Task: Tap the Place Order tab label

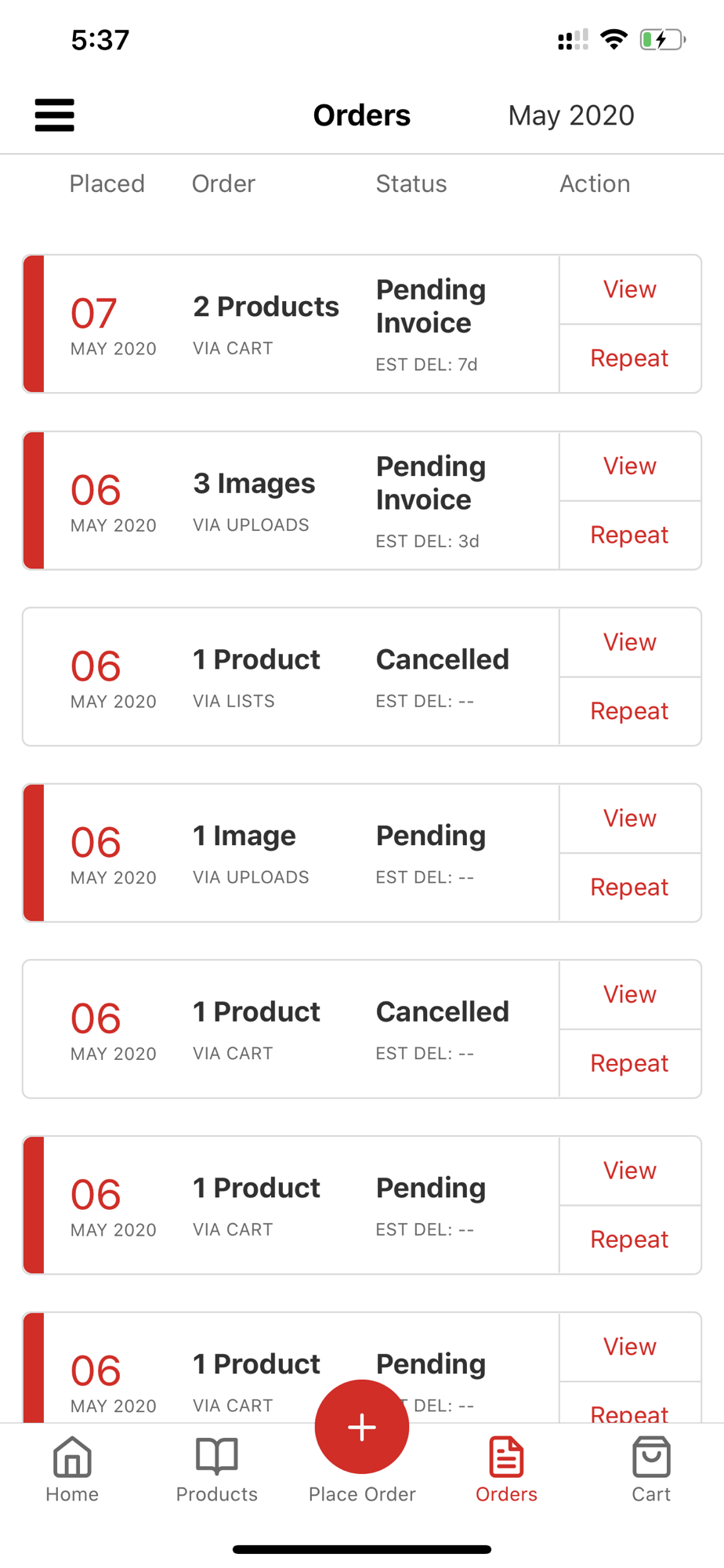Action: tap(362, 1494)
